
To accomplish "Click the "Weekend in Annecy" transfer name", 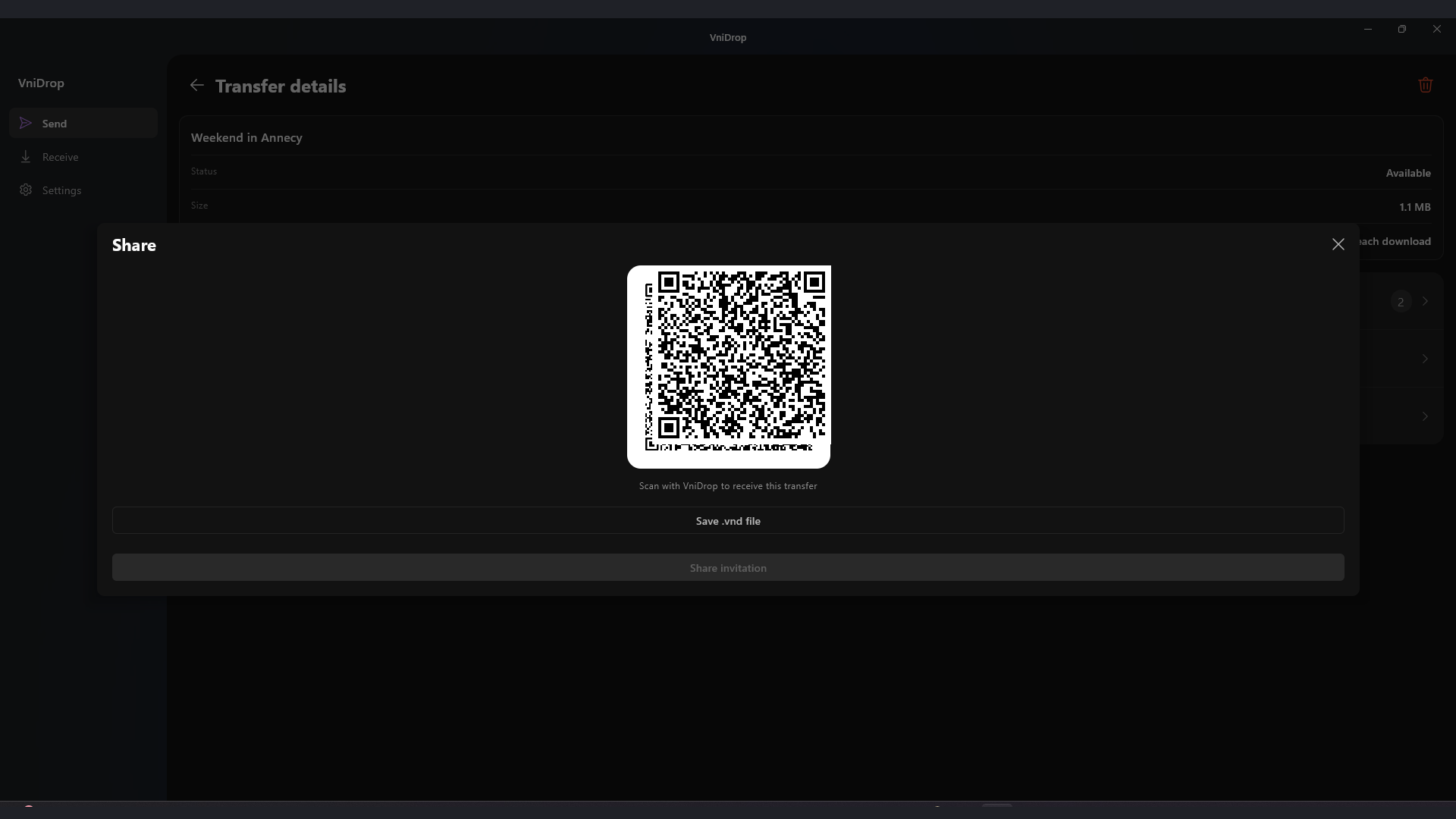I will tap(246, 138).
